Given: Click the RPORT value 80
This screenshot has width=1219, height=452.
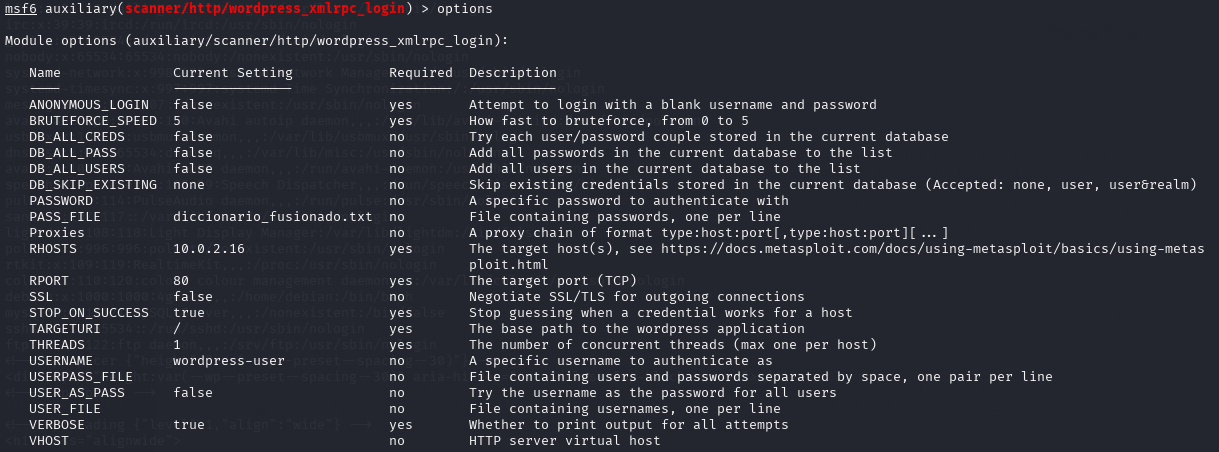Looking at the screenshot, I should [x=181, y=281].
